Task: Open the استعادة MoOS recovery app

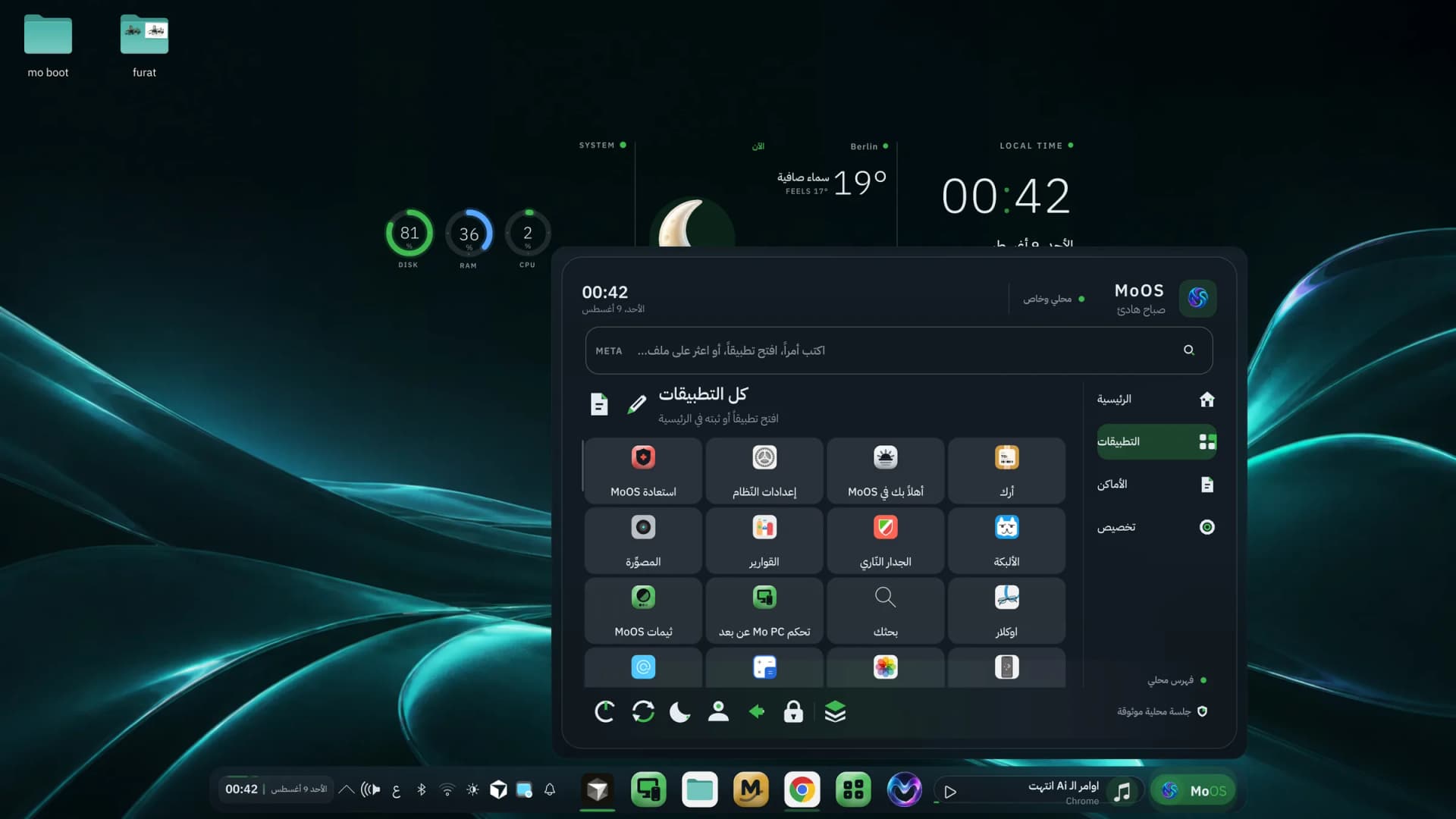Action: tap(643, 471)
